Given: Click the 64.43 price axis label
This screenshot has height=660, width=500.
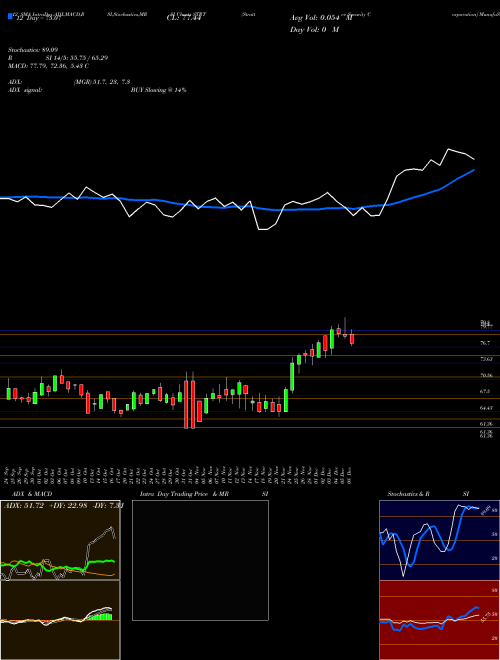Looking at the screenshot, I should [486, 408].
